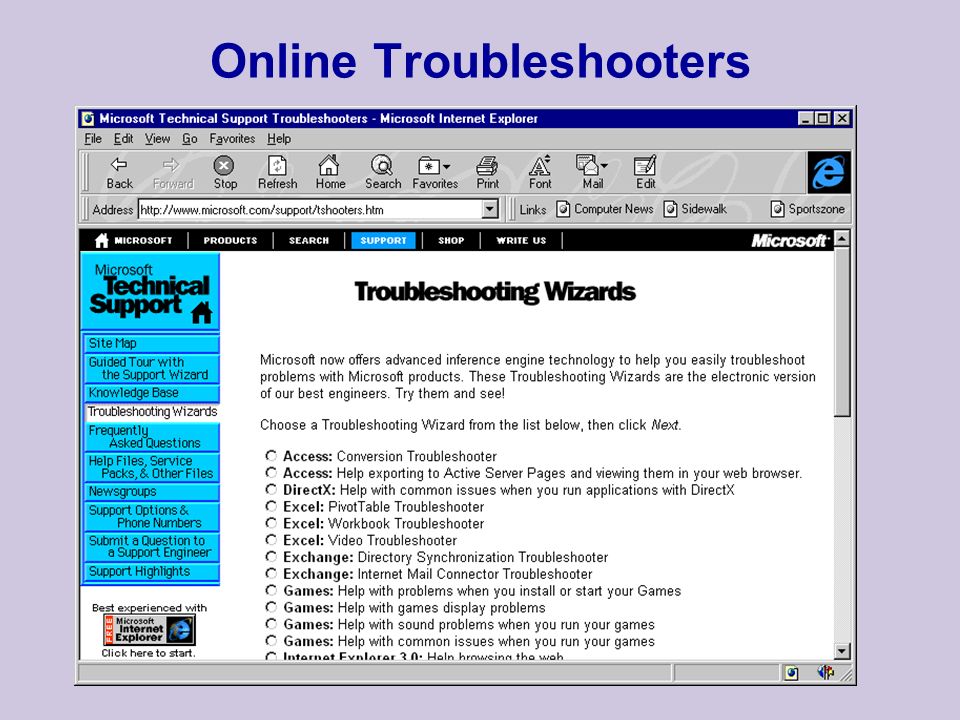Select Games common issues radio button
Screen dimensions: 960x720
point(271,640)
